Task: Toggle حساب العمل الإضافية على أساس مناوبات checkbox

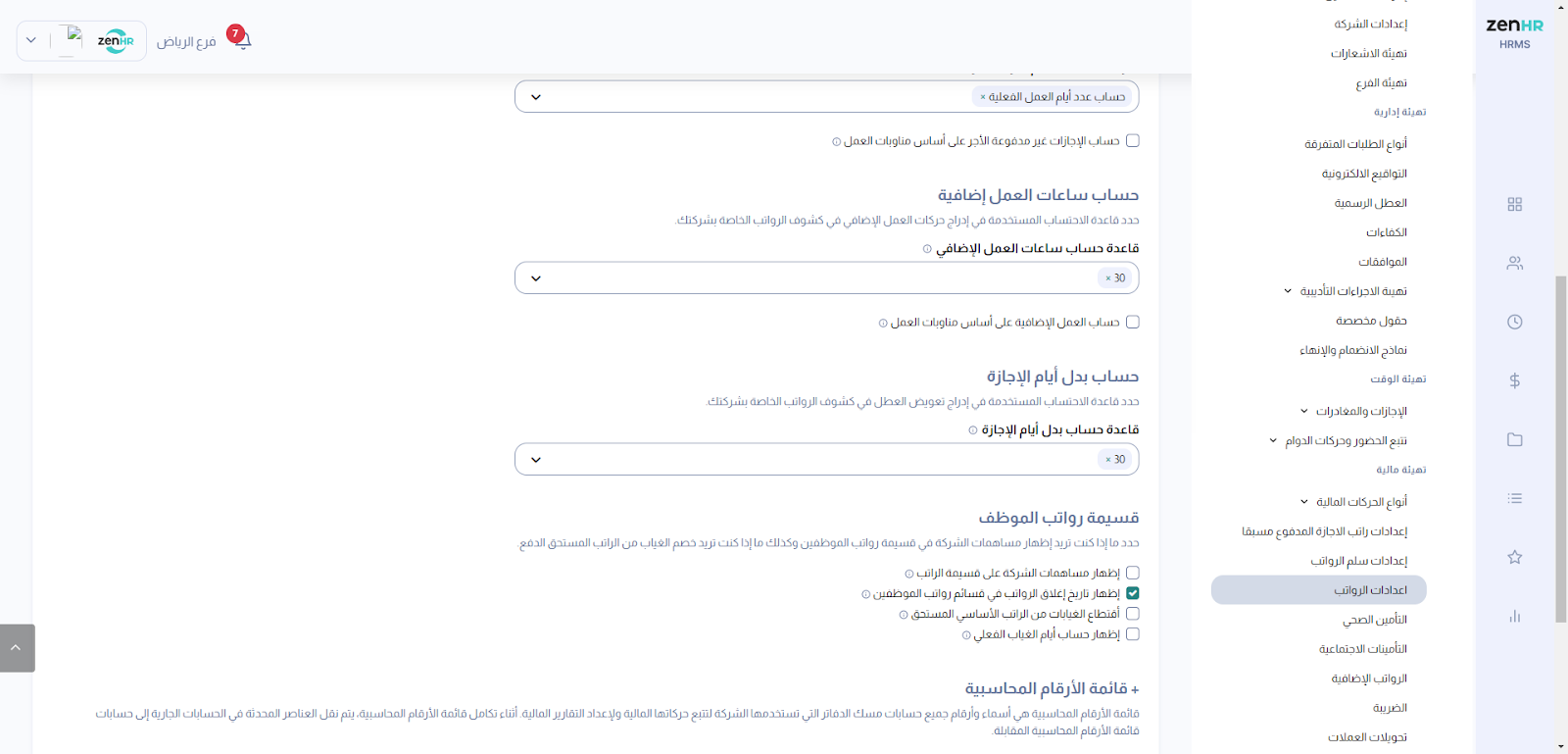Action: point(1133,322)
